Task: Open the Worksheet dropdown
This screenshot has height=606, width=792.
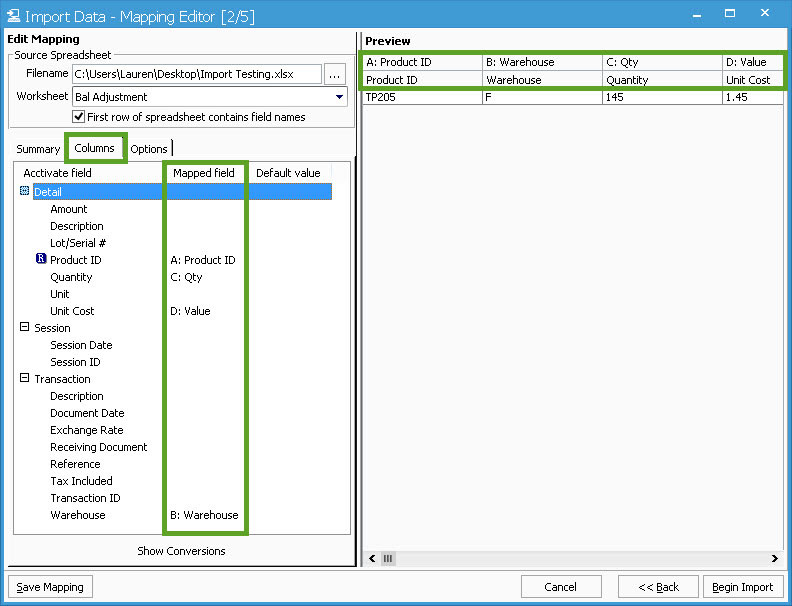Action: 340,97
